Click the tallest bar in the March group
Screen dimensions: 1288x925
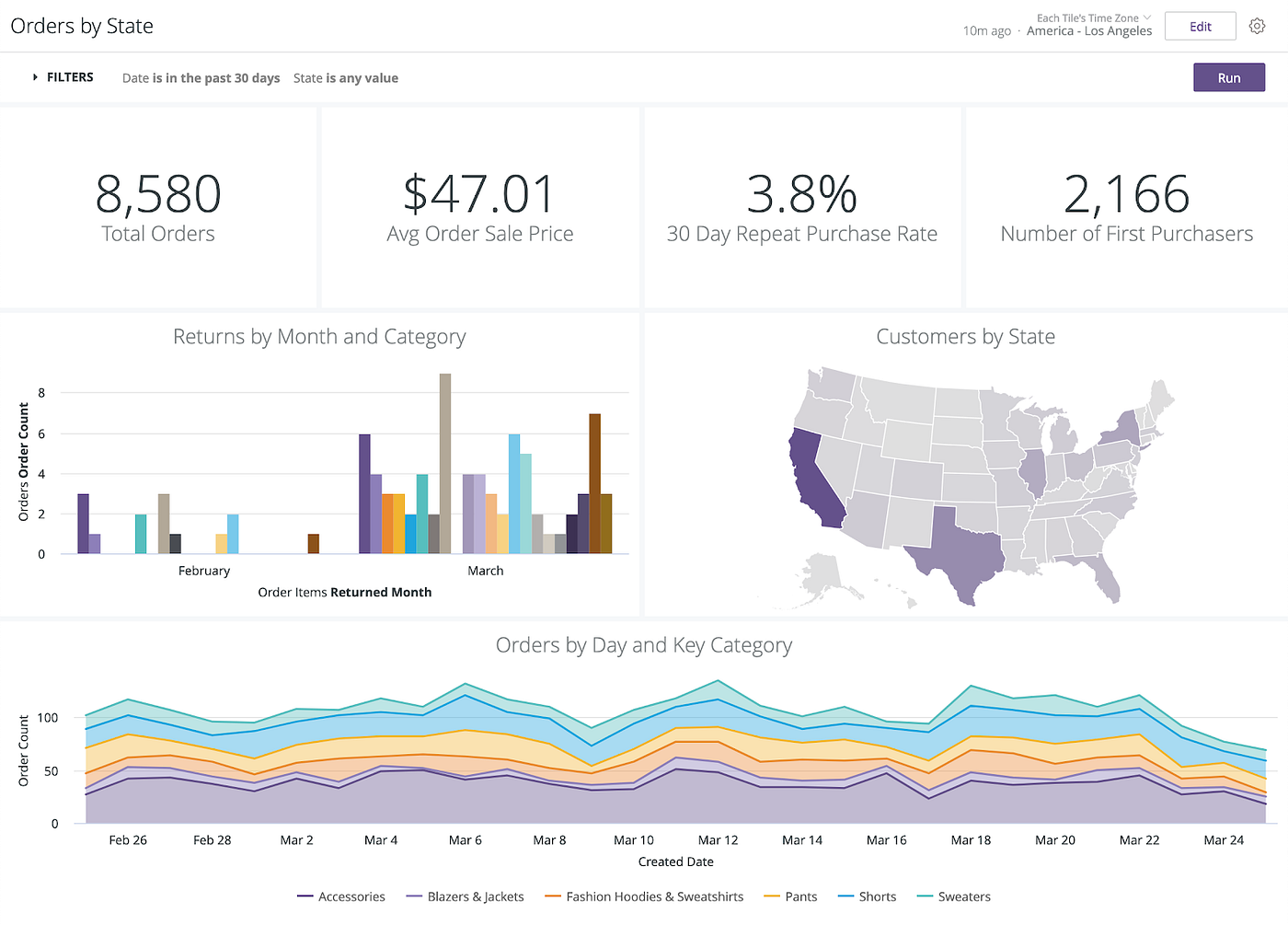[444, 460]
